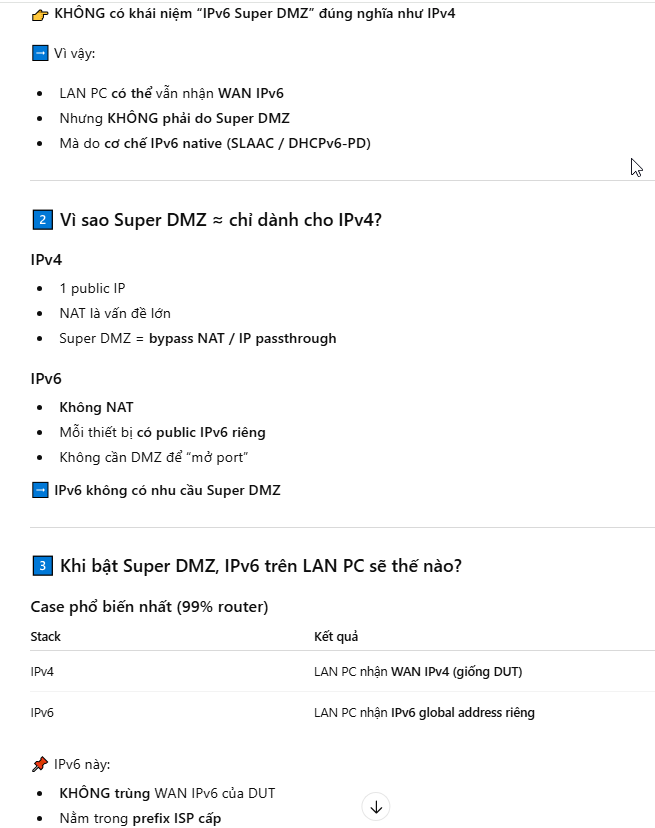This screenshot has width=655, height=828.
Task: Click the 'IPv4' cell in the table
Action: click(42, 672)
